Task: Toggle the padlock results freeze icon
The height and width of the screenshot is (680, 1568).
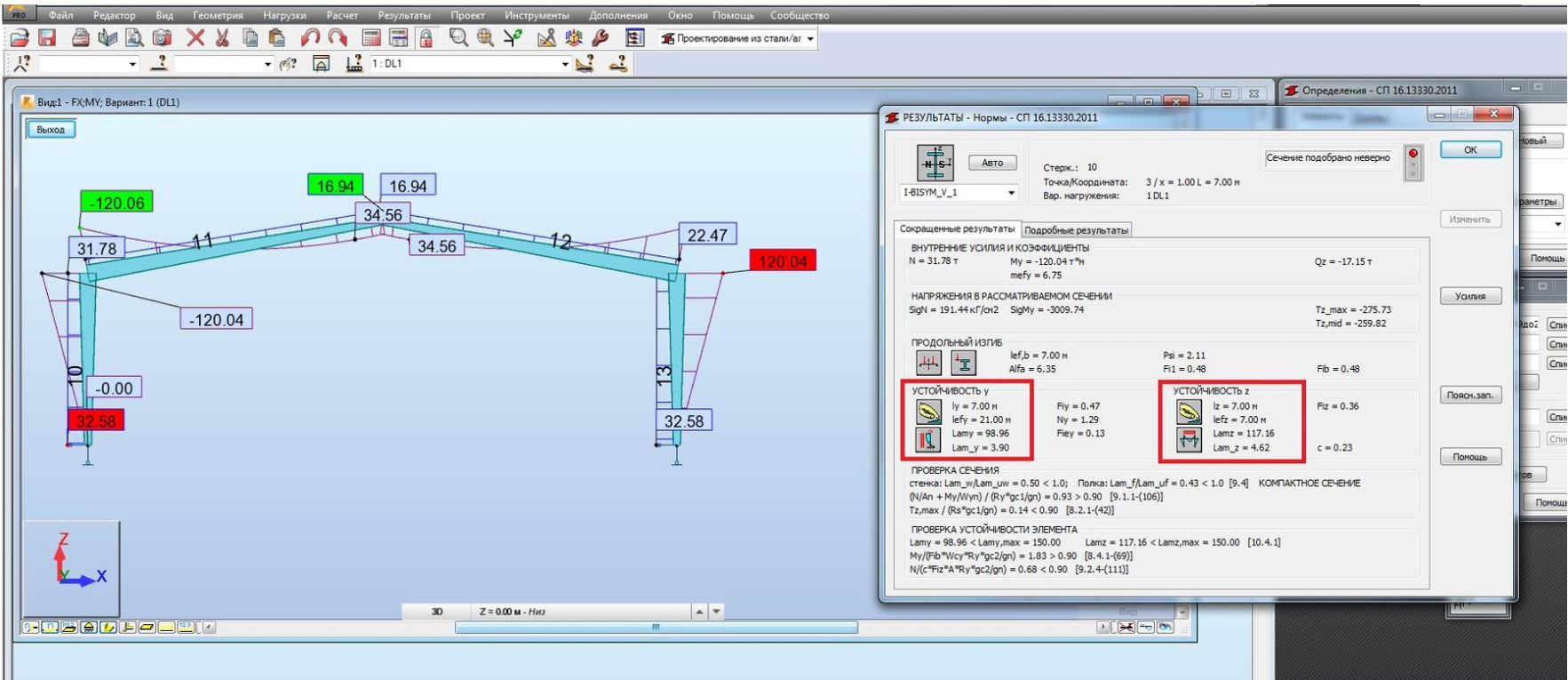Action: (426, 37)
